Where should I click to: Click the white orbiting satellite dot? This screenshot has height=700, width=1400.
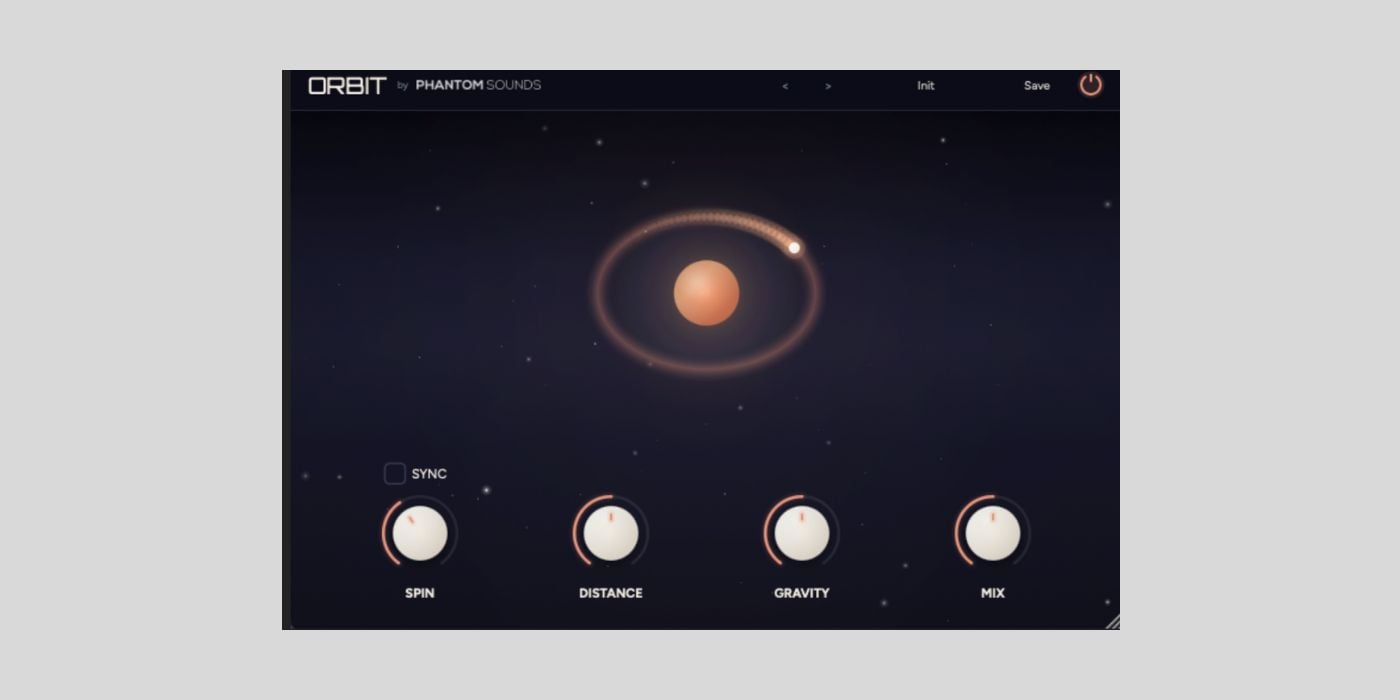tap(794, 247)
